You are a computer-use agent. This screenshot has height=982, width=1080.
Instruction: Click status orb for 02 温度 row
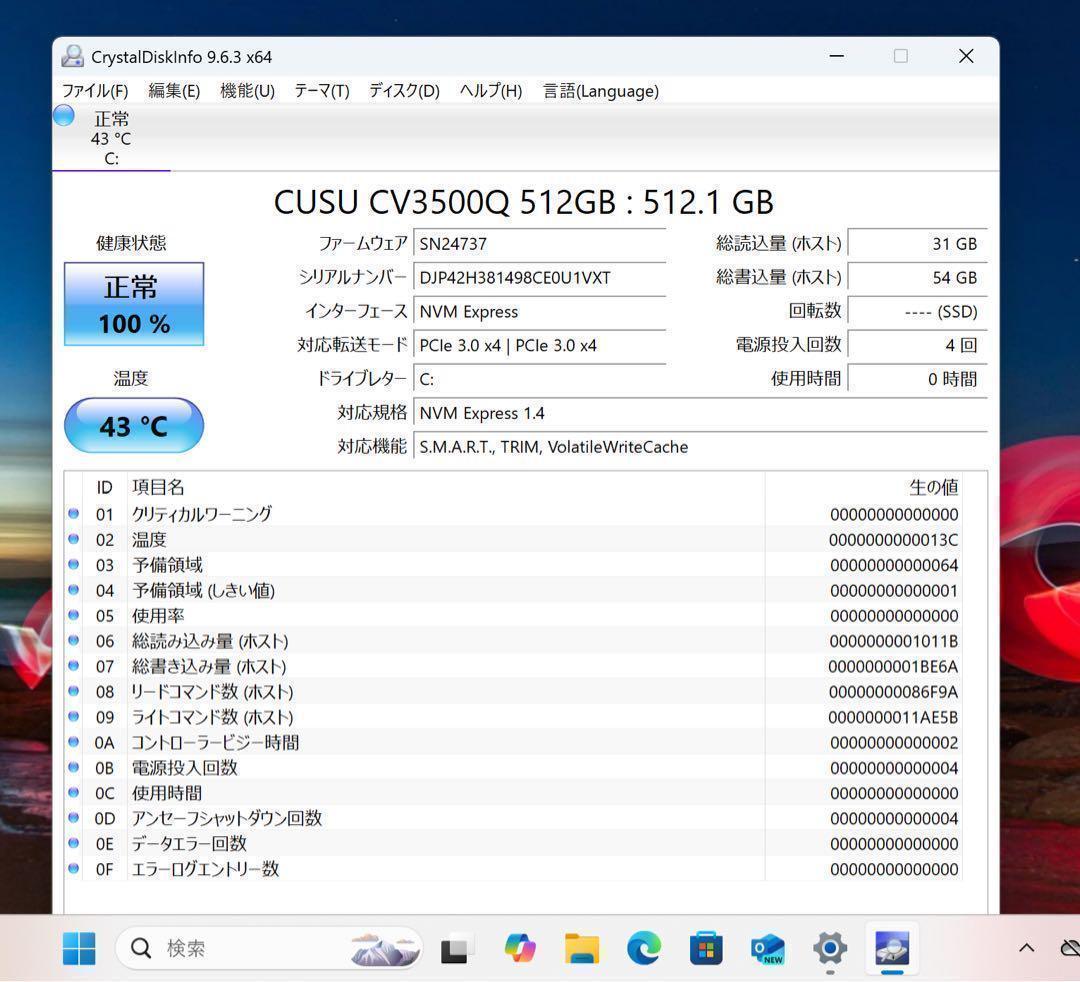pyautogui.click(x=74, y=539)
